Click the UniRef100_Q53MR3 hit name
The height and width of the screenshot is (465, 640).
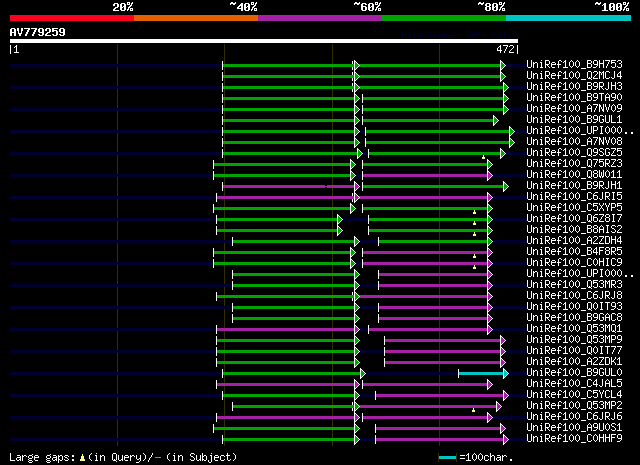[574, 285]
